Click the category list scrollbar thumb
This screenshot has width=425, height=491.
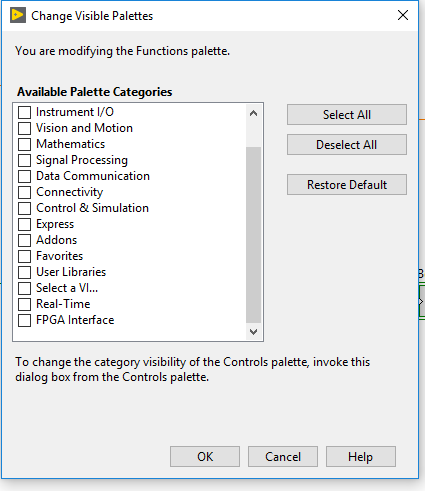click(253, 235)
